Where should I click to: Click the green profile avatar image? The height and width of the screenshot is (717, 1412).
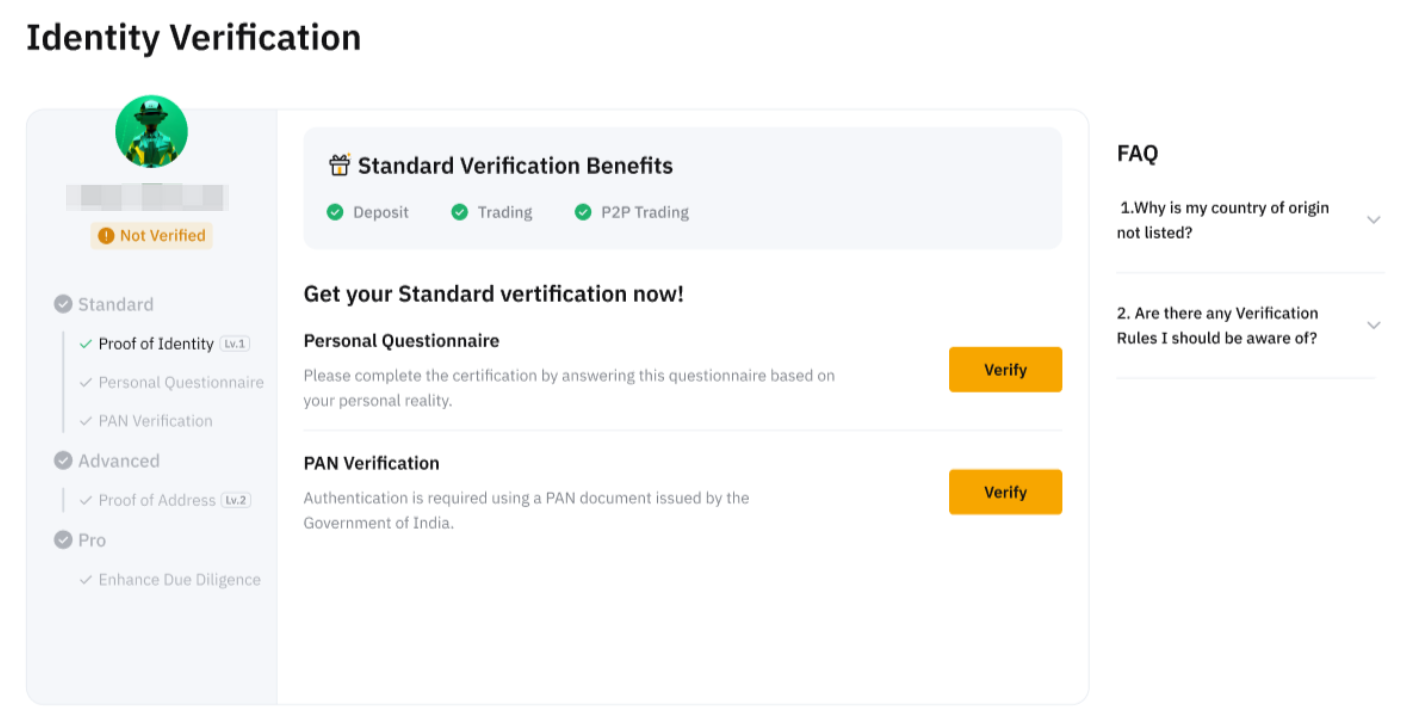coord(151,131)
